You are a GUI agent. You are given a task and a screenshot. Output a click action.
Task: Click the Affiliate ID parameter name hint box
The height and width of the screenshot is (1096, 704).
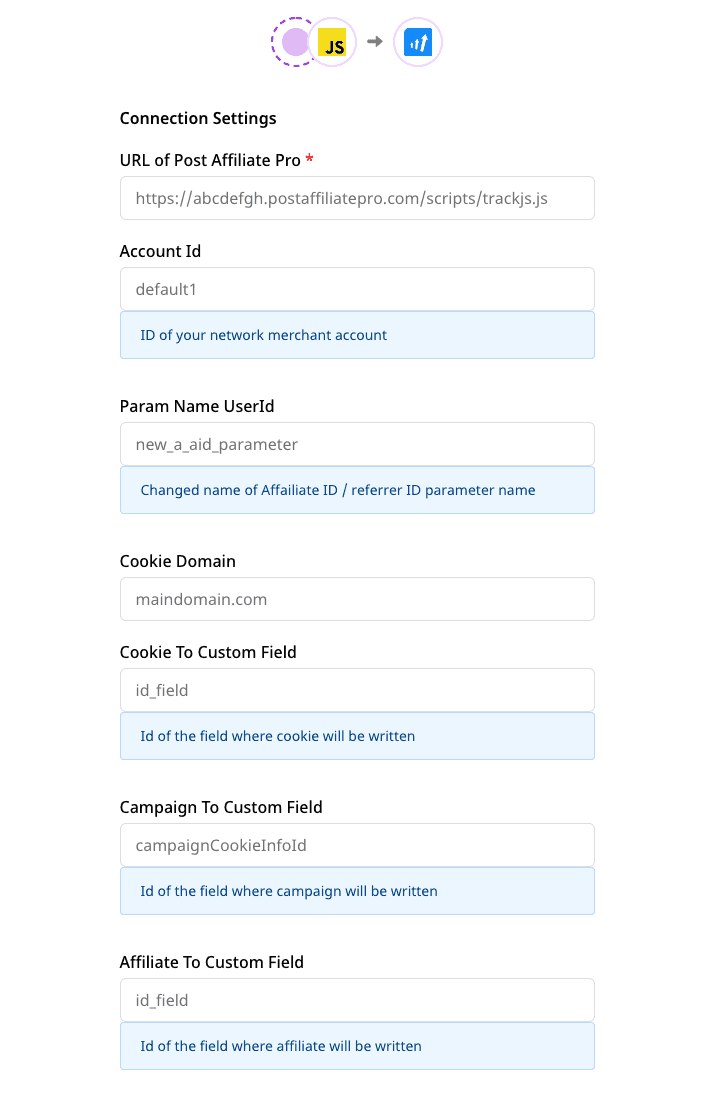point(357,490)
